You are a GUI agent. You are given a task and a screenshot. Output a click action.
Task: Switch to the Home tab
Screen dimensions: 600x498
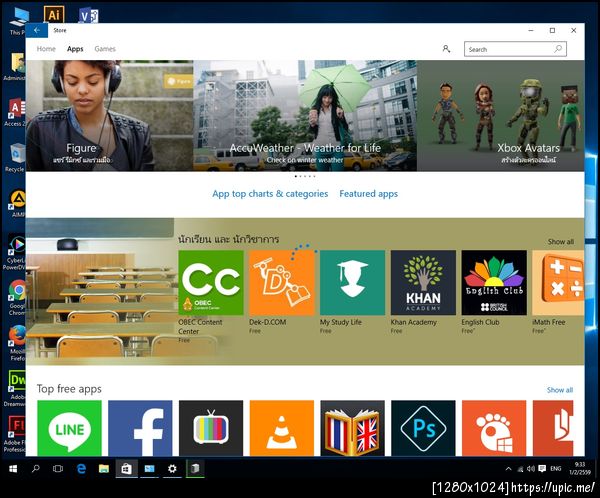(x=46, y=49)
